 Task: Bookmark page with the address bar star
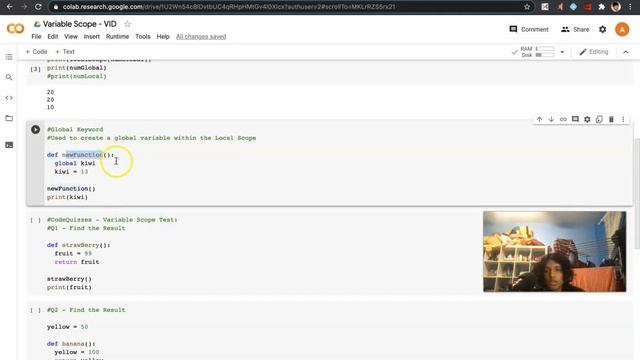pos(527,7)
